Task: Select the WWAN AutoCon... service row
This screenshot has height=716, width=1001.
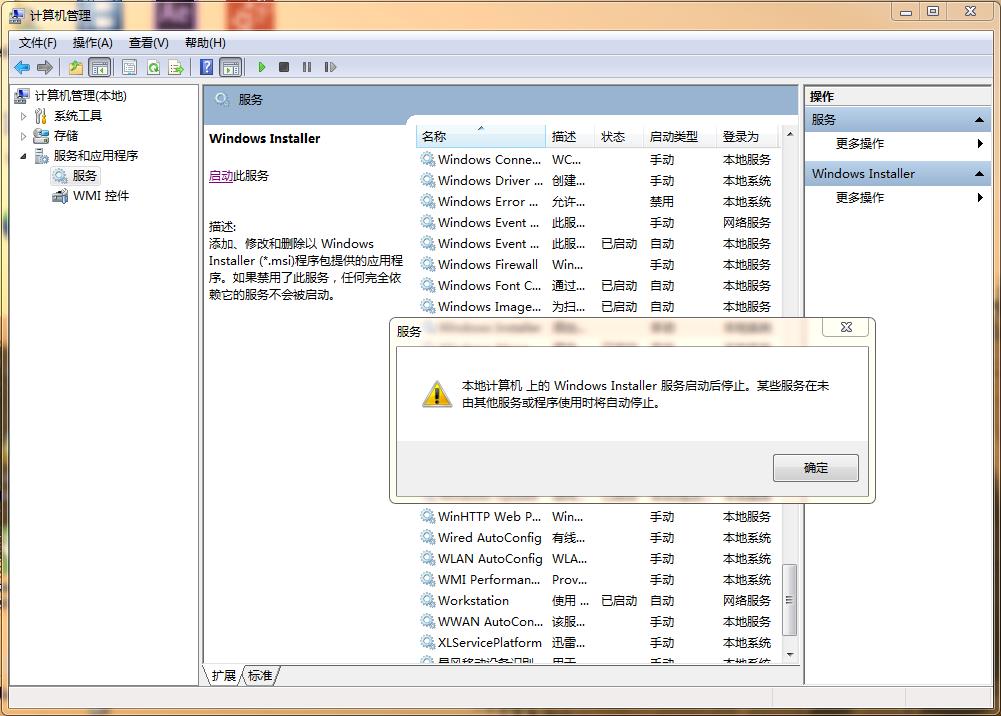Action: coord(597,622)
